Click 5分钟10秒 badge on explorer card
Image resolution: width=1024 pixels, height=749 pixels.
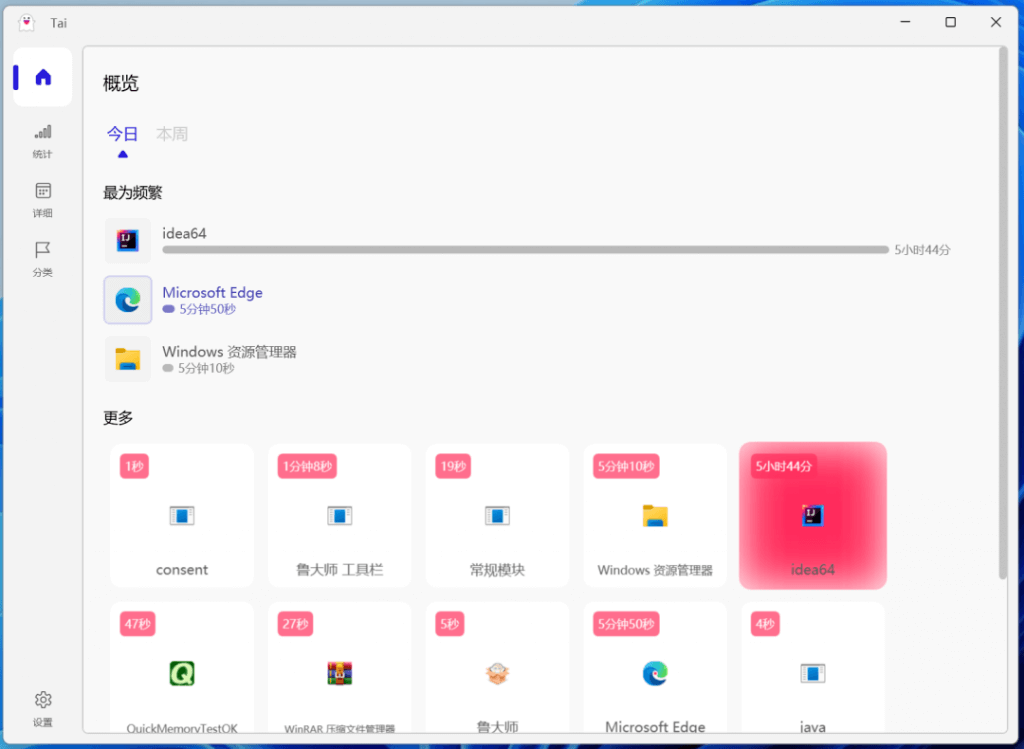tap(626, 466)
